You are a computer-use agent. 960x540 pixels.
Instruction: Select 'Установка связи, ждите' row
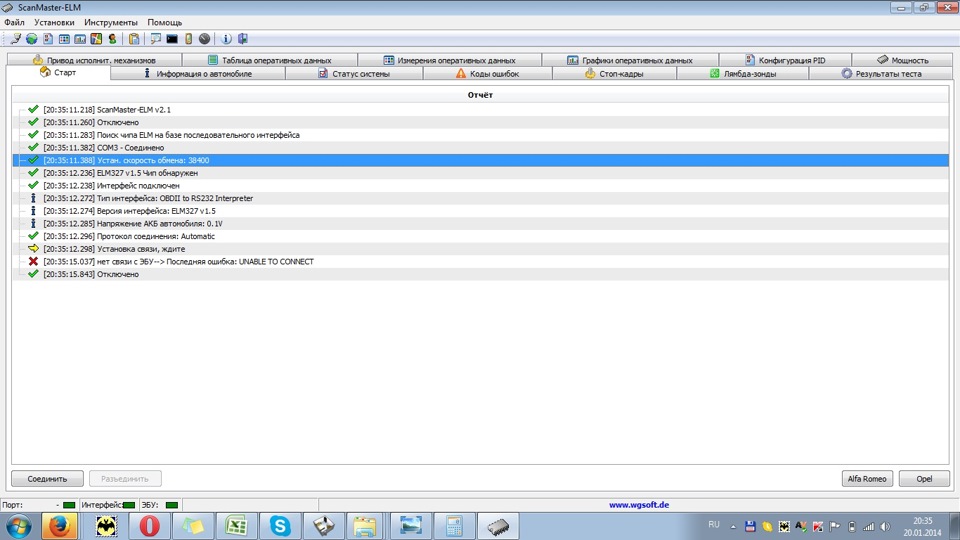pyautogui.click(x=481, y=249)
